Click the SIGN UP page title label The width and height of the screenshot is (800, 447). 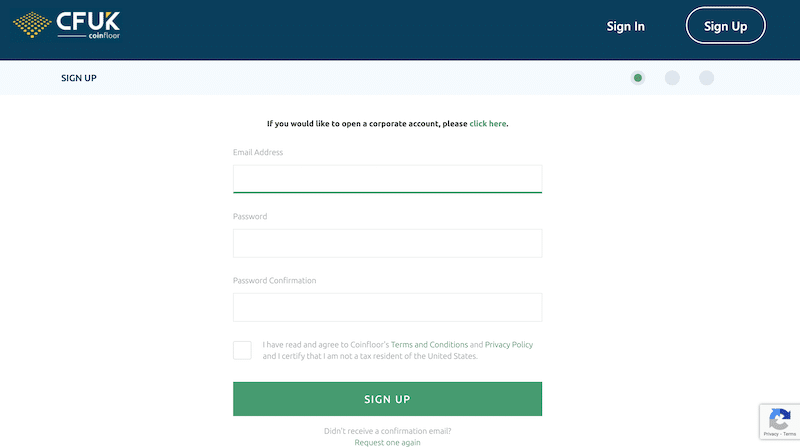[79, 78]
